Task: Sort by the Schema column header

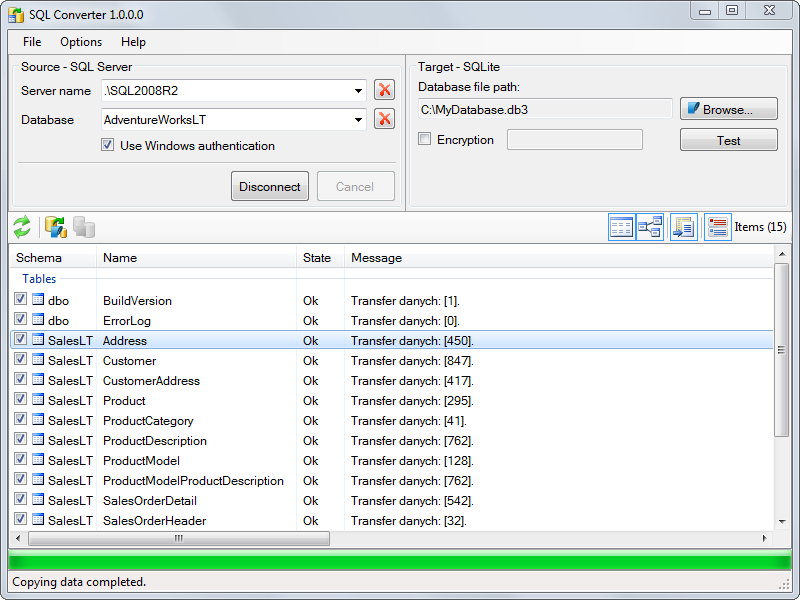Action: 53,258
